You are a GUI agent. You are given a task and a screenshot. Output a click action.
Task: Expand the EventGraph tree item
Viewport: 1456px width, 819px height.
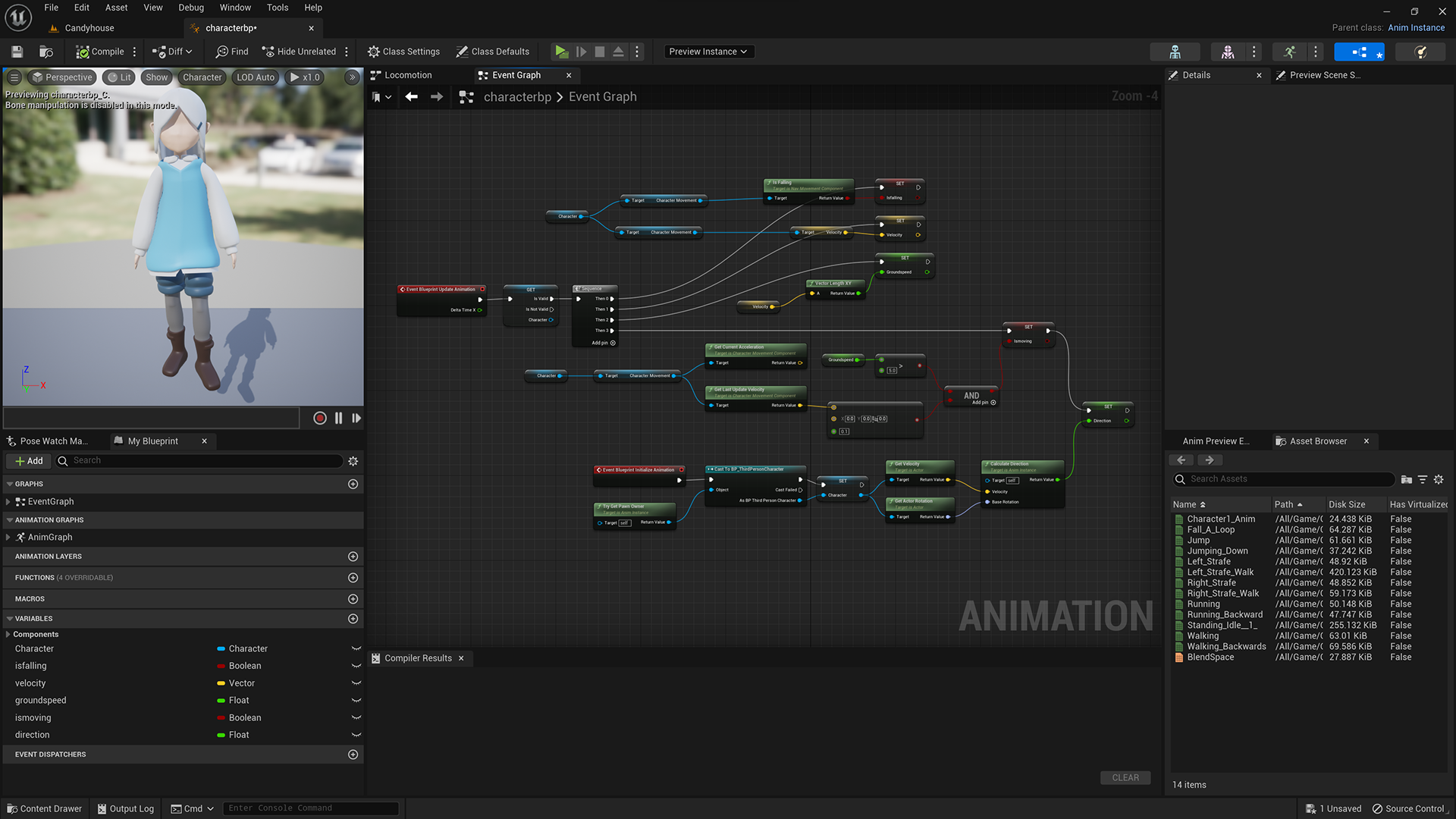pos(8,502)
